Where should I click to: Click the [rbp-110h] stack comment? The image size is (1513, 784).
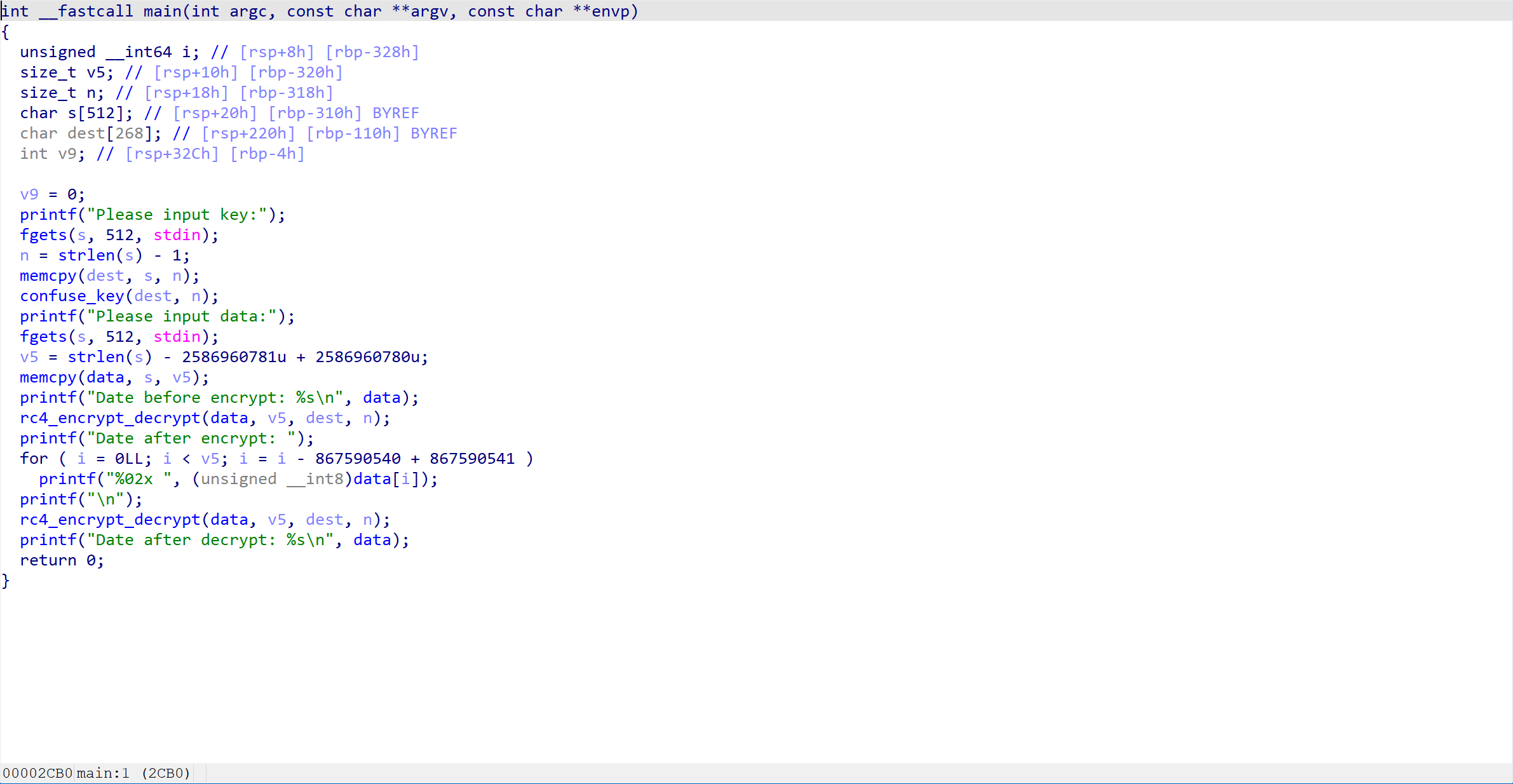pos(353,133)
